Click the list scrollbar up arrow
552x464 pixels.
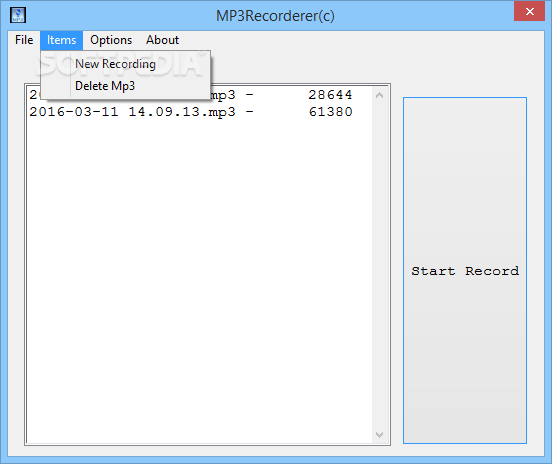pos(380,95)
